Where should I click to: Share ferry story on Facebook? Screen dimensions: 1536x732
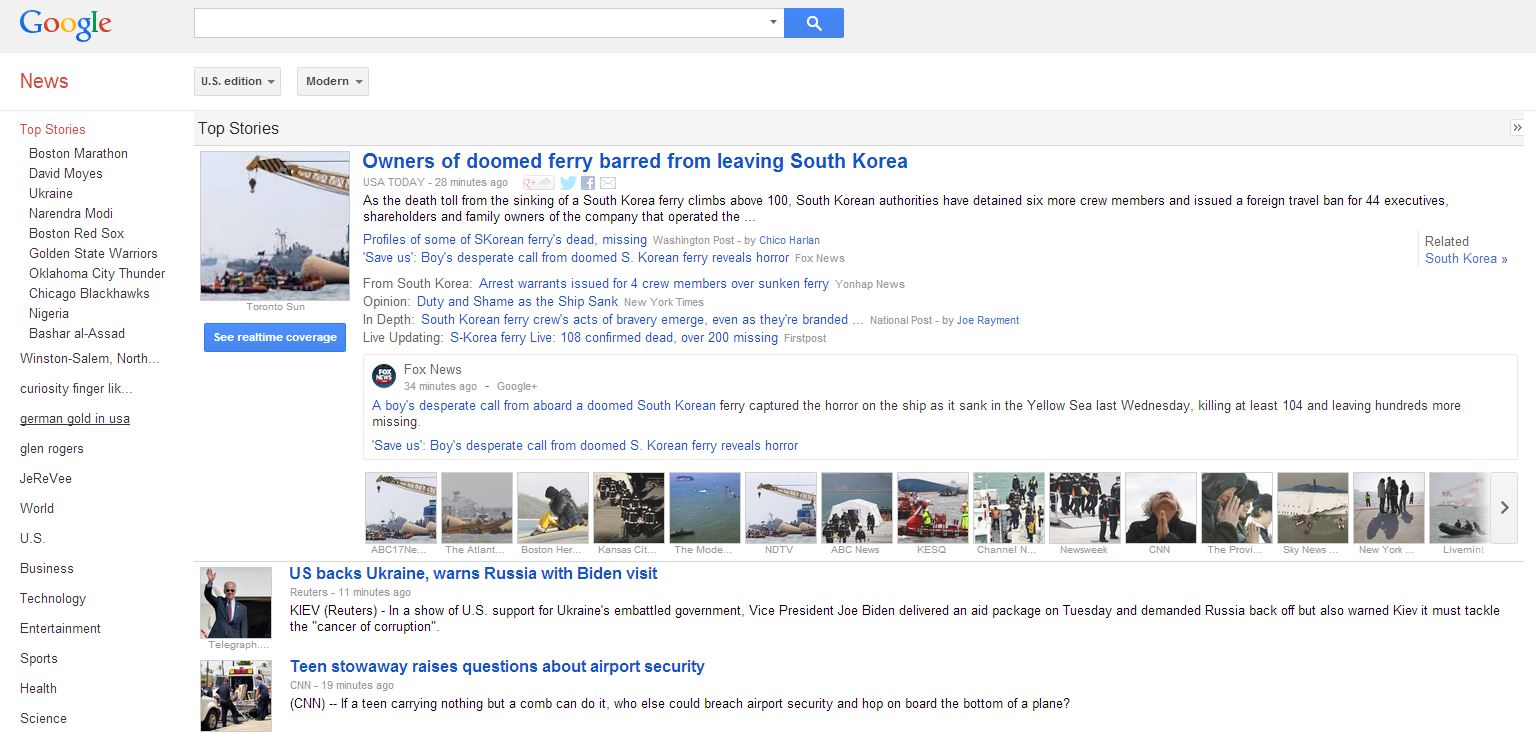click(588, 183)
